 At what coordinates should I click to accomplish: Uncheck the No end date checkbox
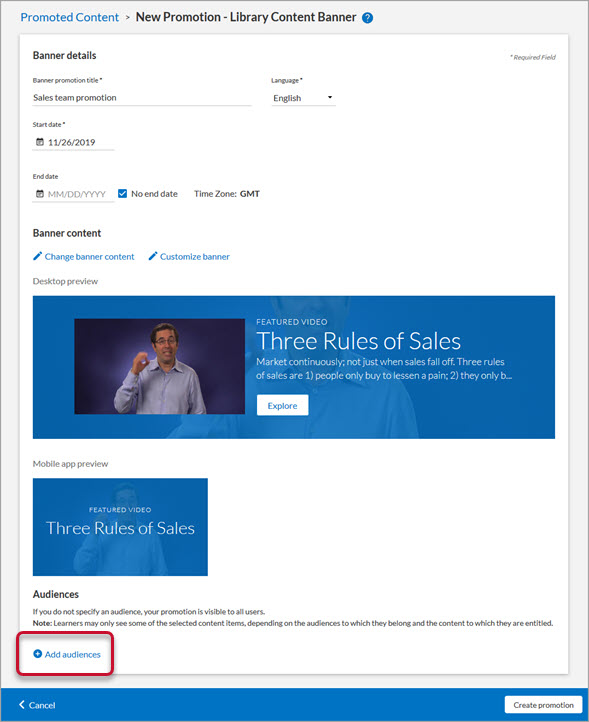122,193
